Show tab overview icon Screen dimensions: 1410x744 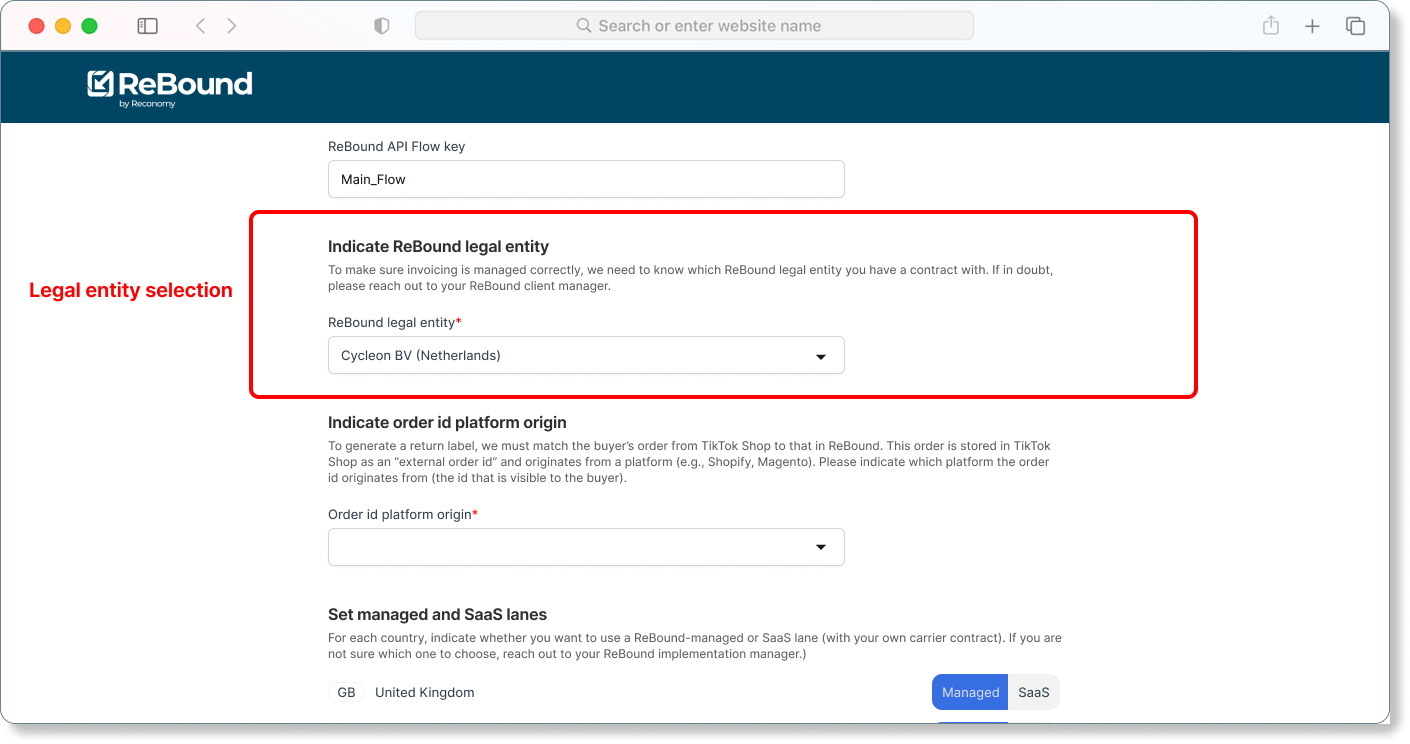pyautogui.click(x=1355, y=26)
